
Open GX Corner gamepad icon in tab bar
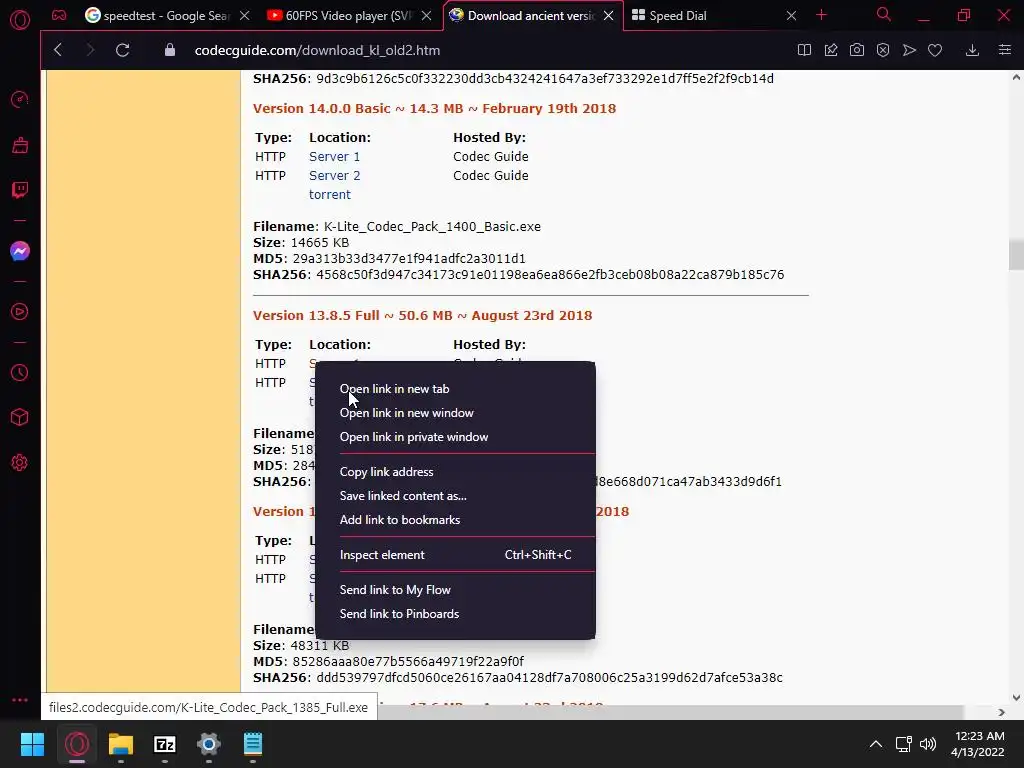point(59,15)
